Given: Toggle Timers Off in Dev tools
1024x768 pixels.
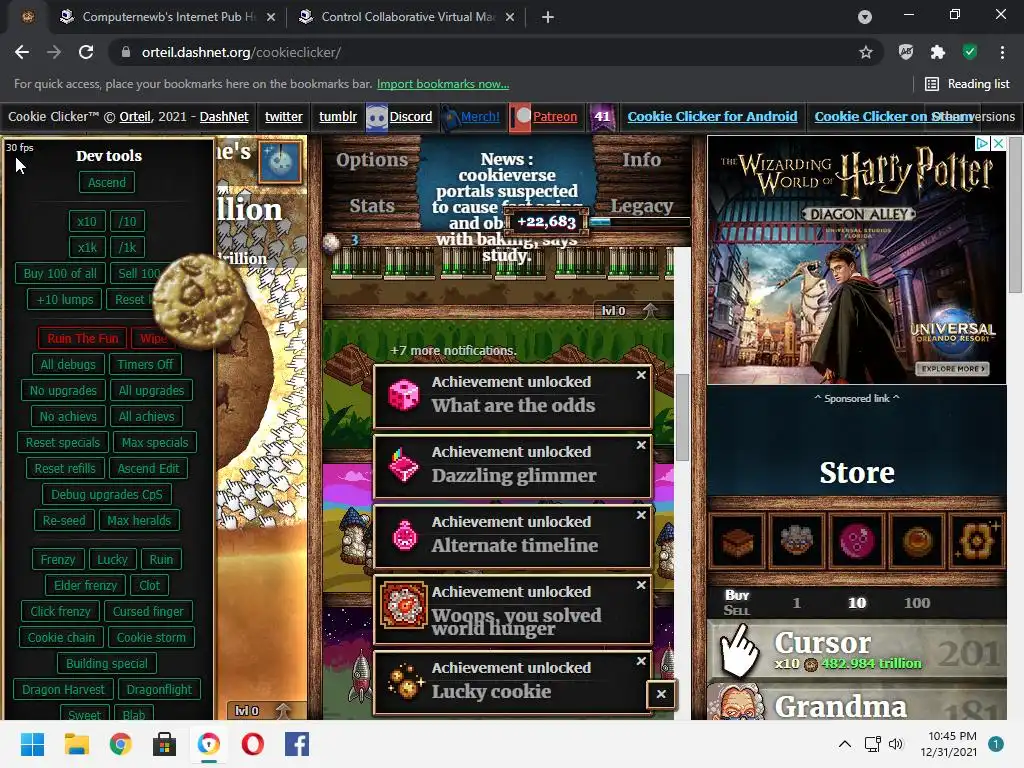Looking at the screenshot, I should tap(145, 364).
